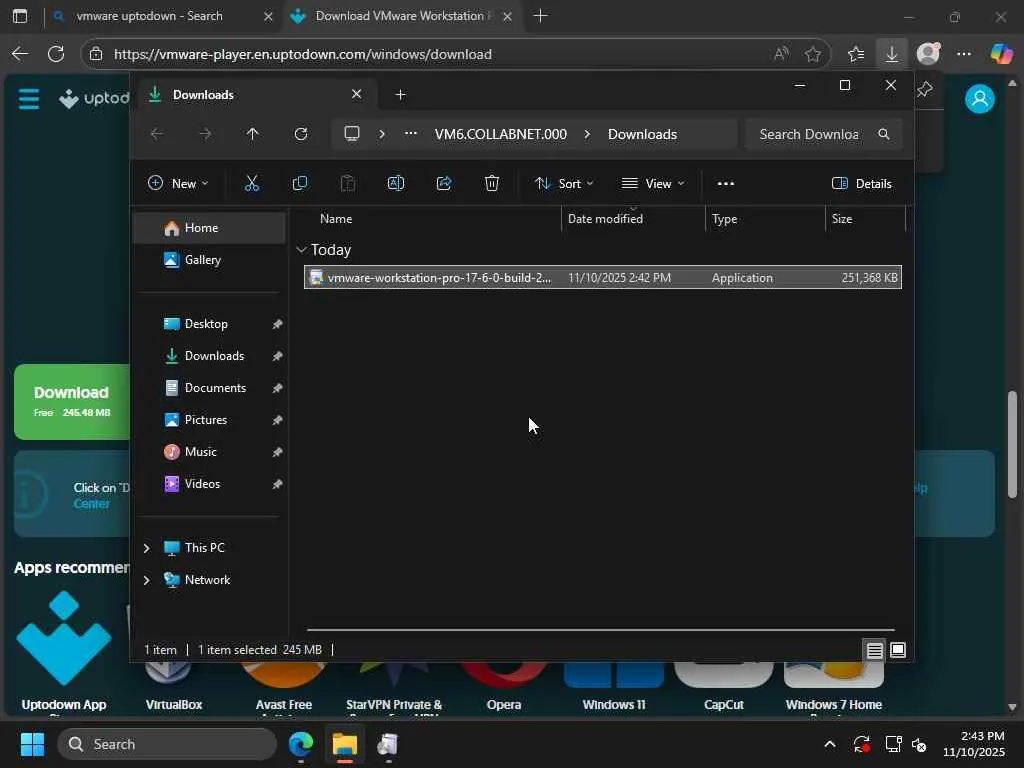1024x768 pixels.
Task: Cut the selected file with scissors icon
Action: pos(251,184)
